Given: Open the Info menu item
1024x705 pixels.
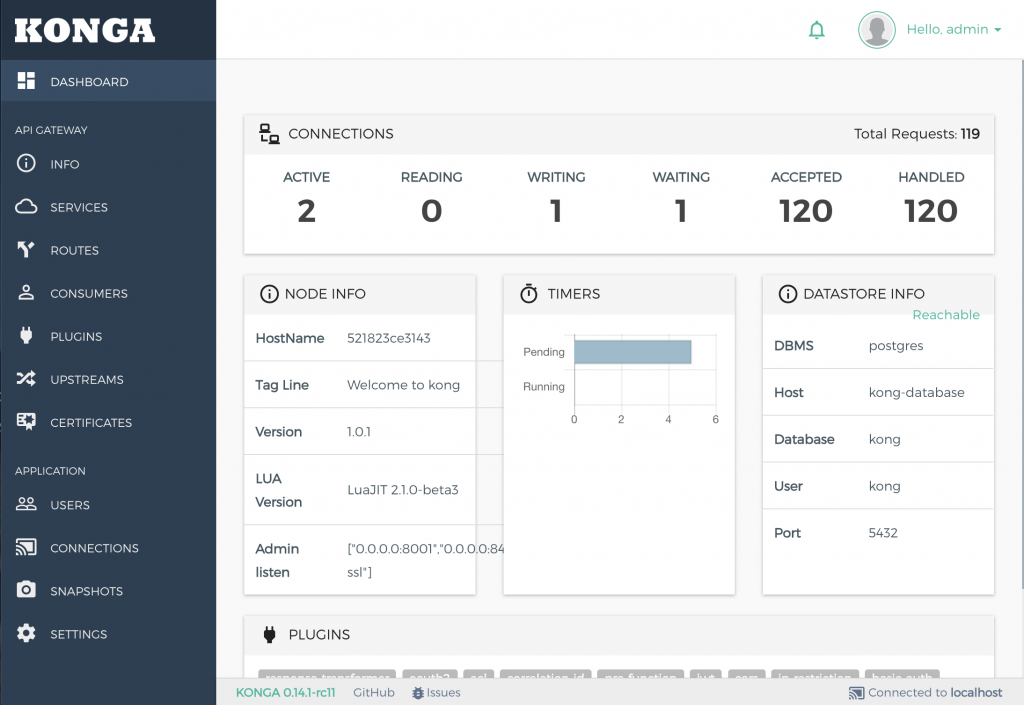Looking at the screenshot, I should coord(108,163).
